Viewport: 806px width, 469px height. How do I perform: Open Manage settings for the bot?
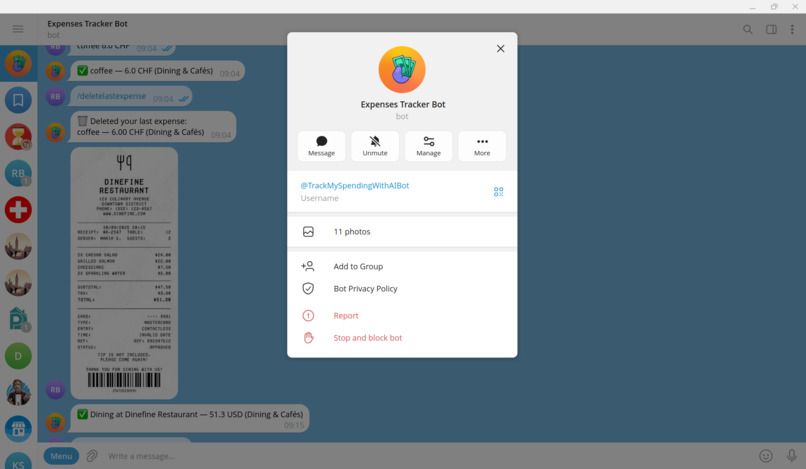click(x=428, y=146)
